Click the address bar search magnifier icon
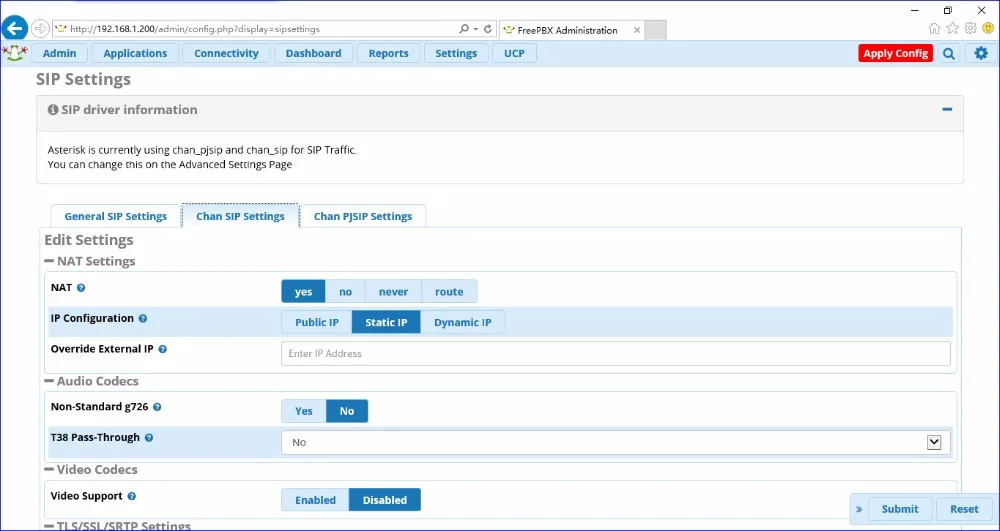The image size is (1000, 531). pyautogui.click(x=464, y=29)
